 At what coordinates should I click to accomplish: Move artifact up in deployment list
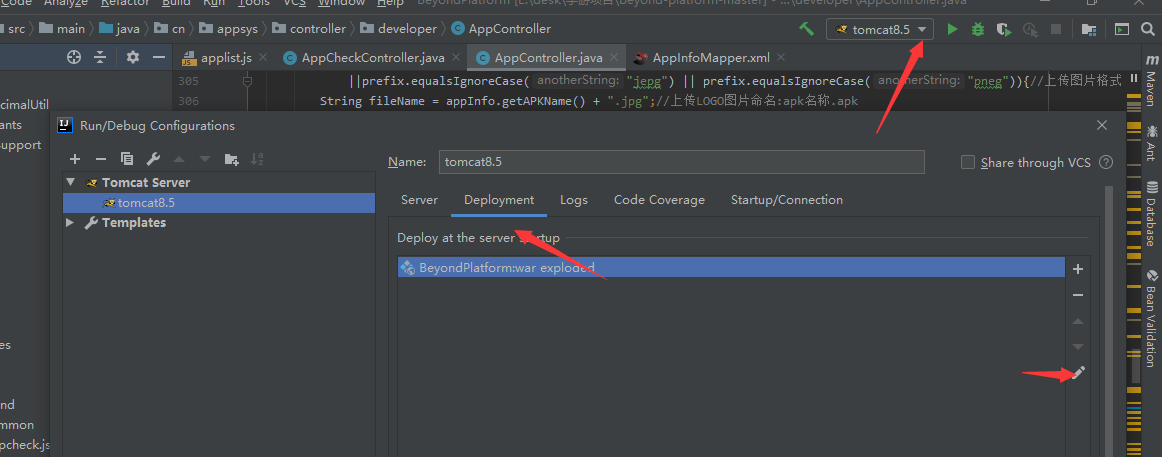coord(1078,321)
